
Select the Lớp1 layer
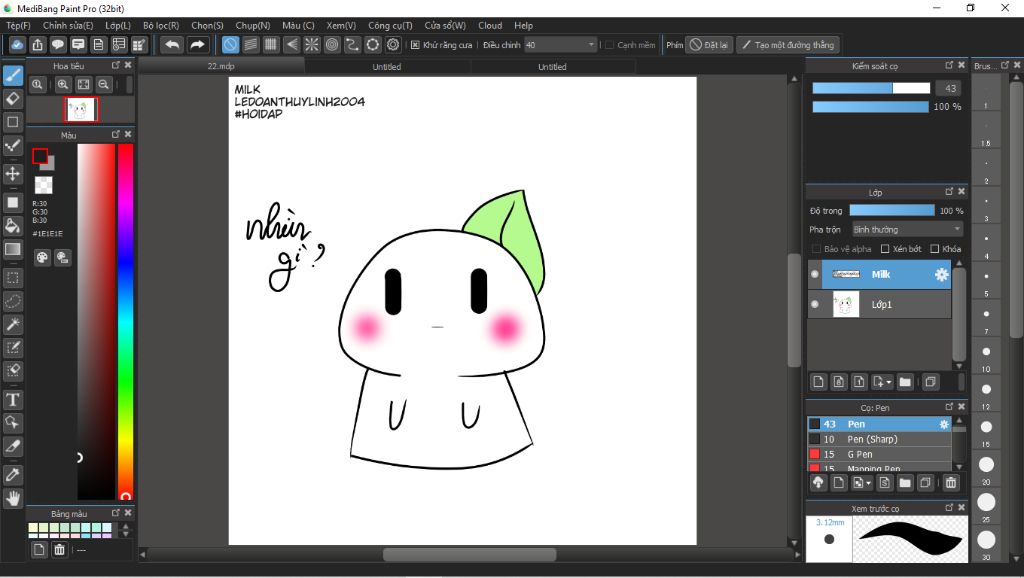[x=880, y=304]
